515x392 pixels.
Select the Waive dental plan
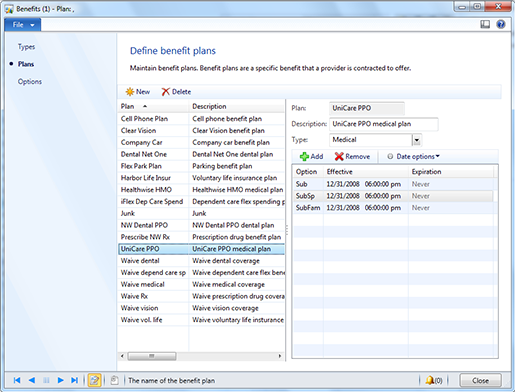point(201,261)
